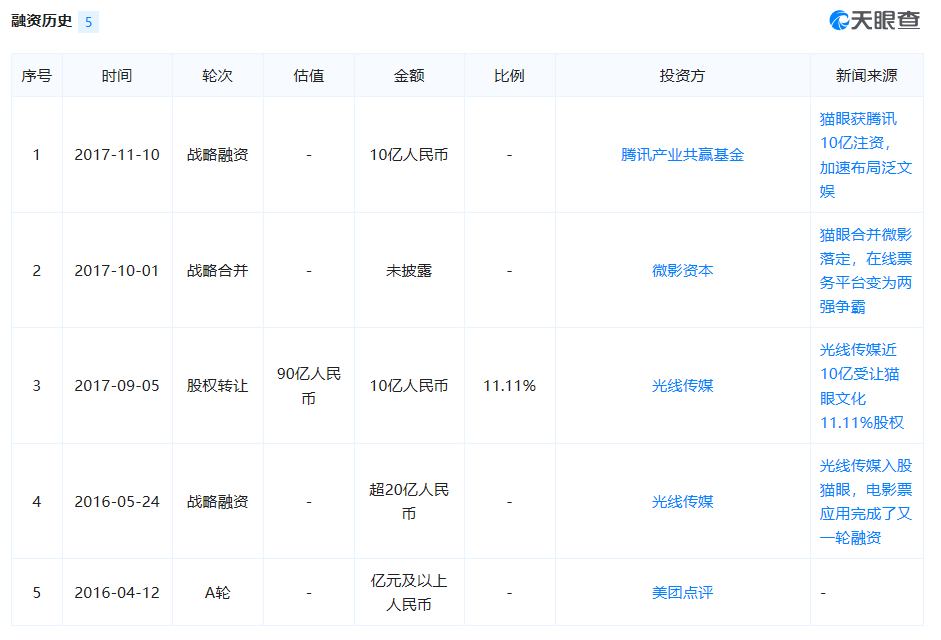This screenshot has width=941, height=640.
Task: Click the 估值 column header
Action: pyautogui.click(x=308, y=76)
